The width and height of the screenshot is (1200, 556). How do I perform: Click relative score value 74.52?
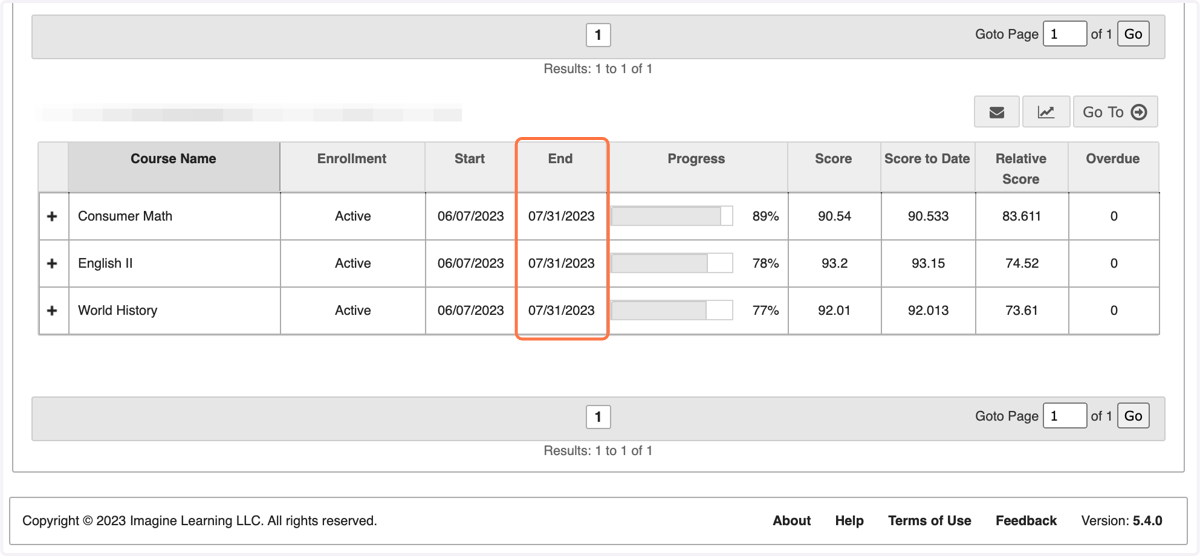1021,263
